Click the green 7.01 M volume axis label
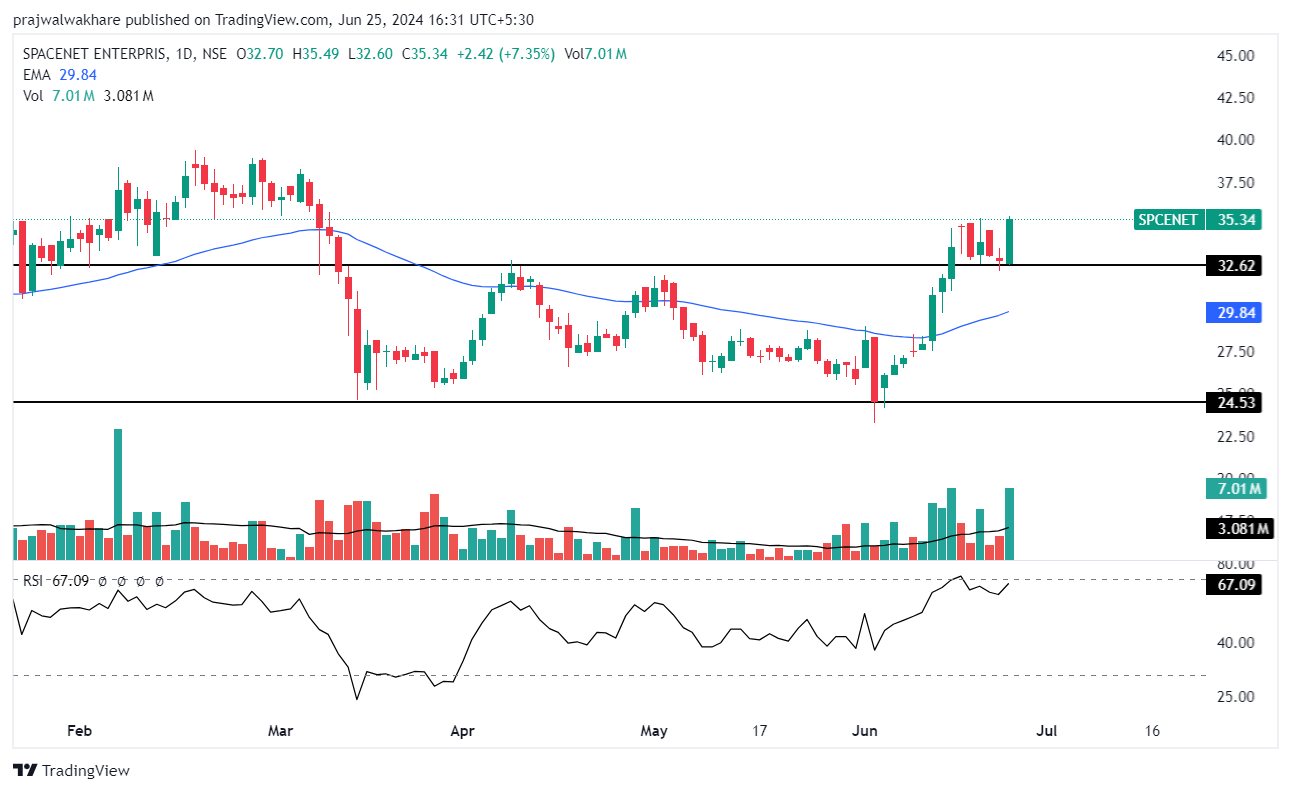Viewport: 1291px width, 792px height. (x=1236, y=488)
